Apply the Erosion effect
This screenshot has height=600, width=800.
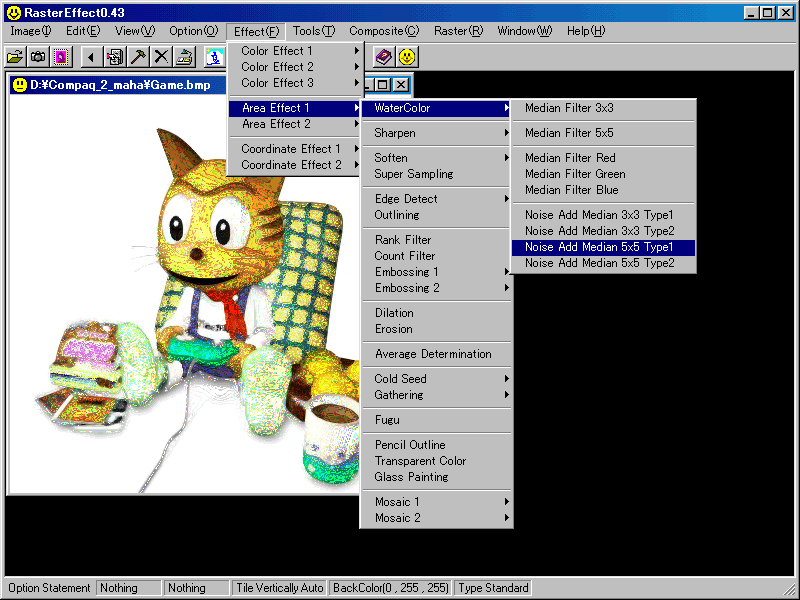click(x=437, y=329)
